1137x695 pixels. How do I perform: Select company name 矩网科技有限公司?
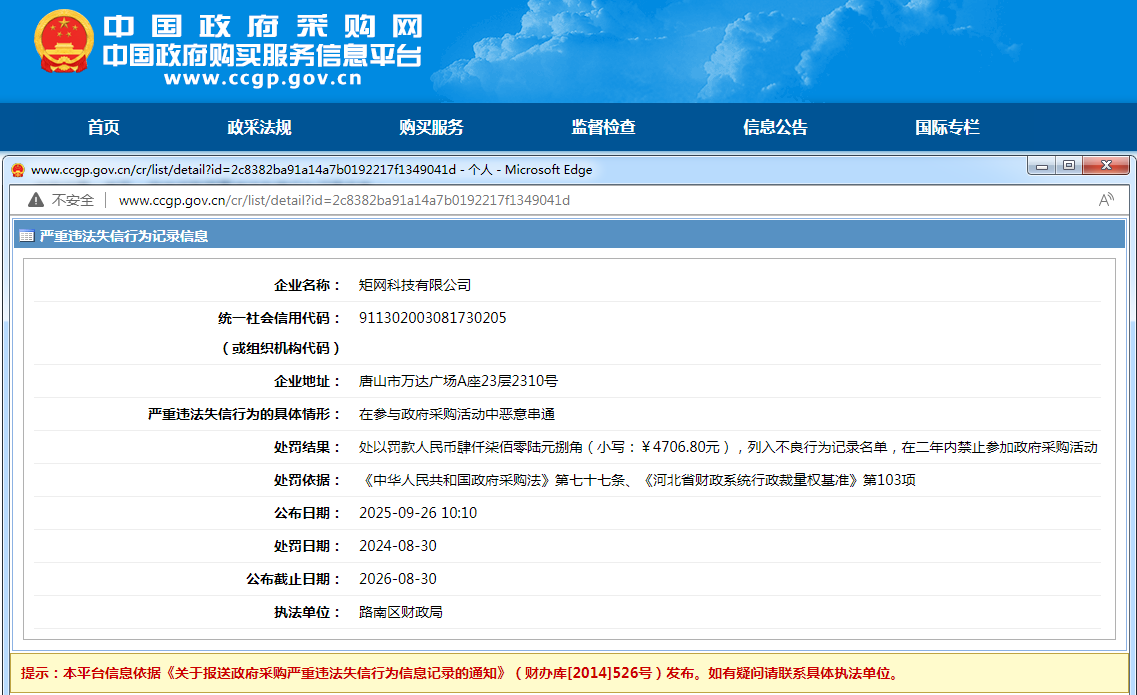(415, 285)
